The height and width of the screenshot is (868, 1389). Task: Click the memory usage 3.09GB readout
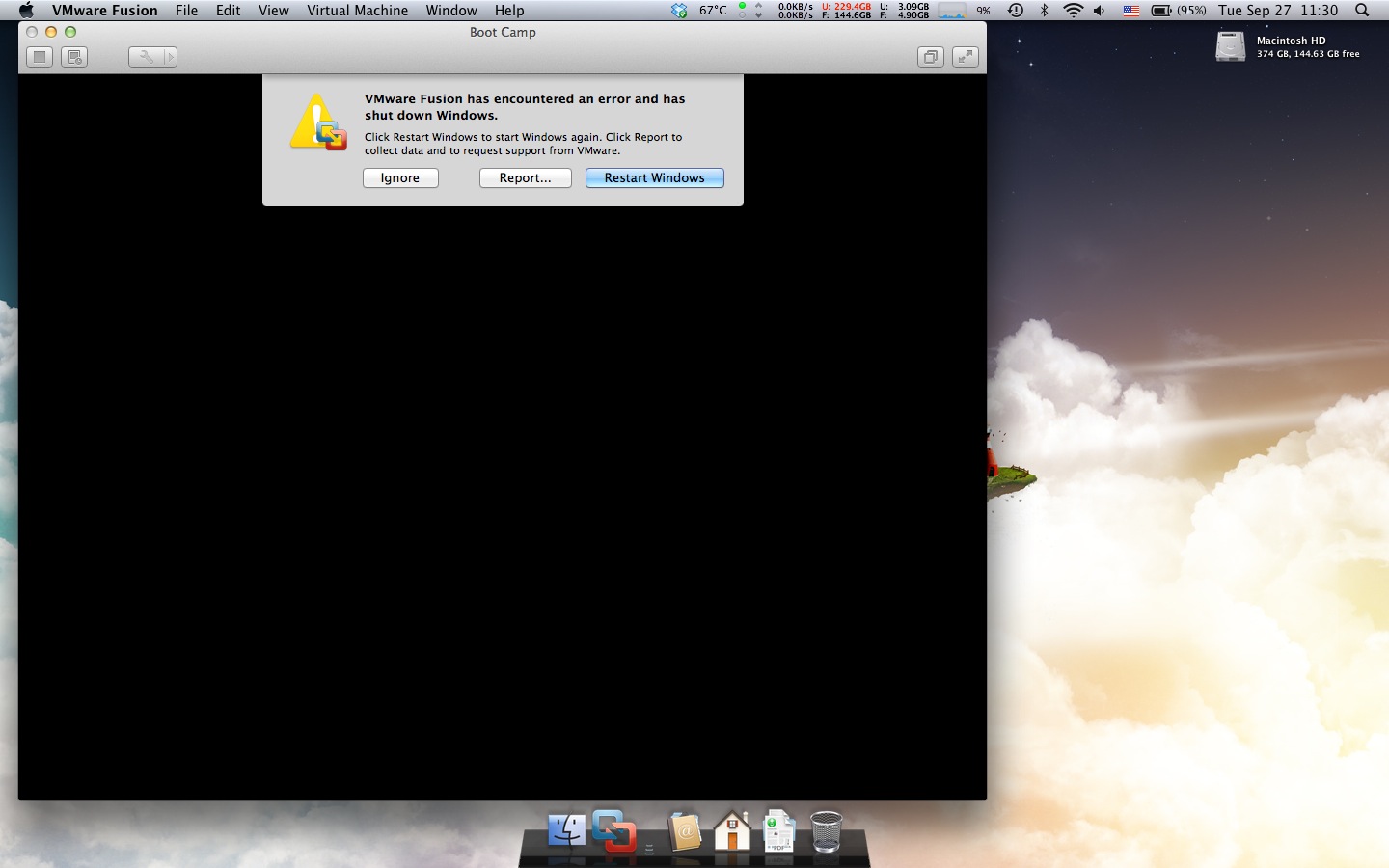(x=905, y=6)
